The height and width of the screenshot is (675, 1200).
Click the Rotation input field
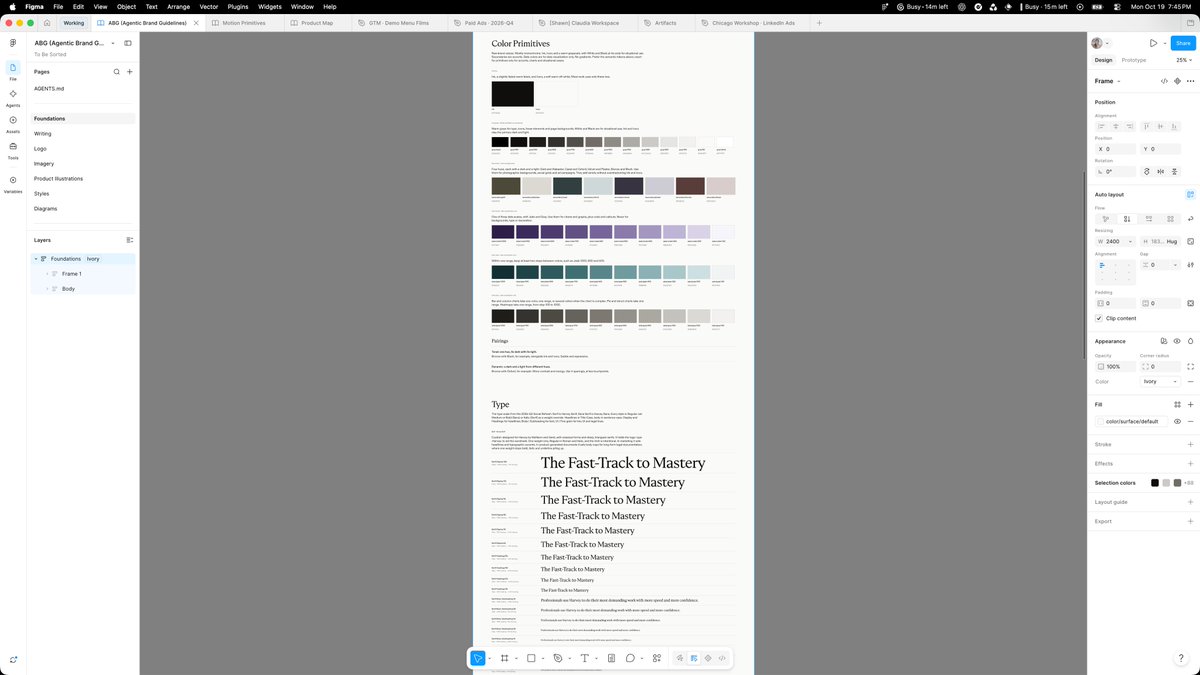click(x=1117, y=172)
